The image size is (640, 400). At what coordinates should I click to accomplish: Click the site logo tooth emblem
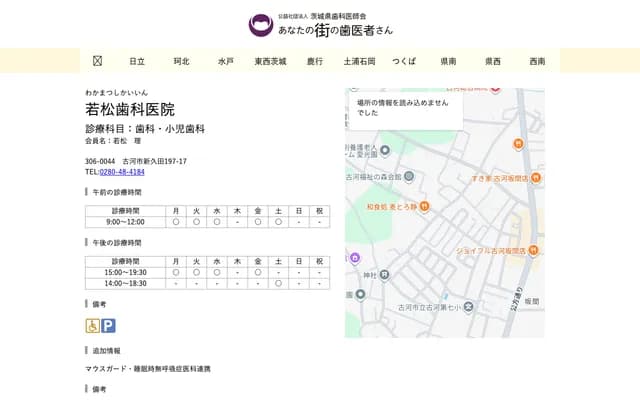[x=261, y=25]
